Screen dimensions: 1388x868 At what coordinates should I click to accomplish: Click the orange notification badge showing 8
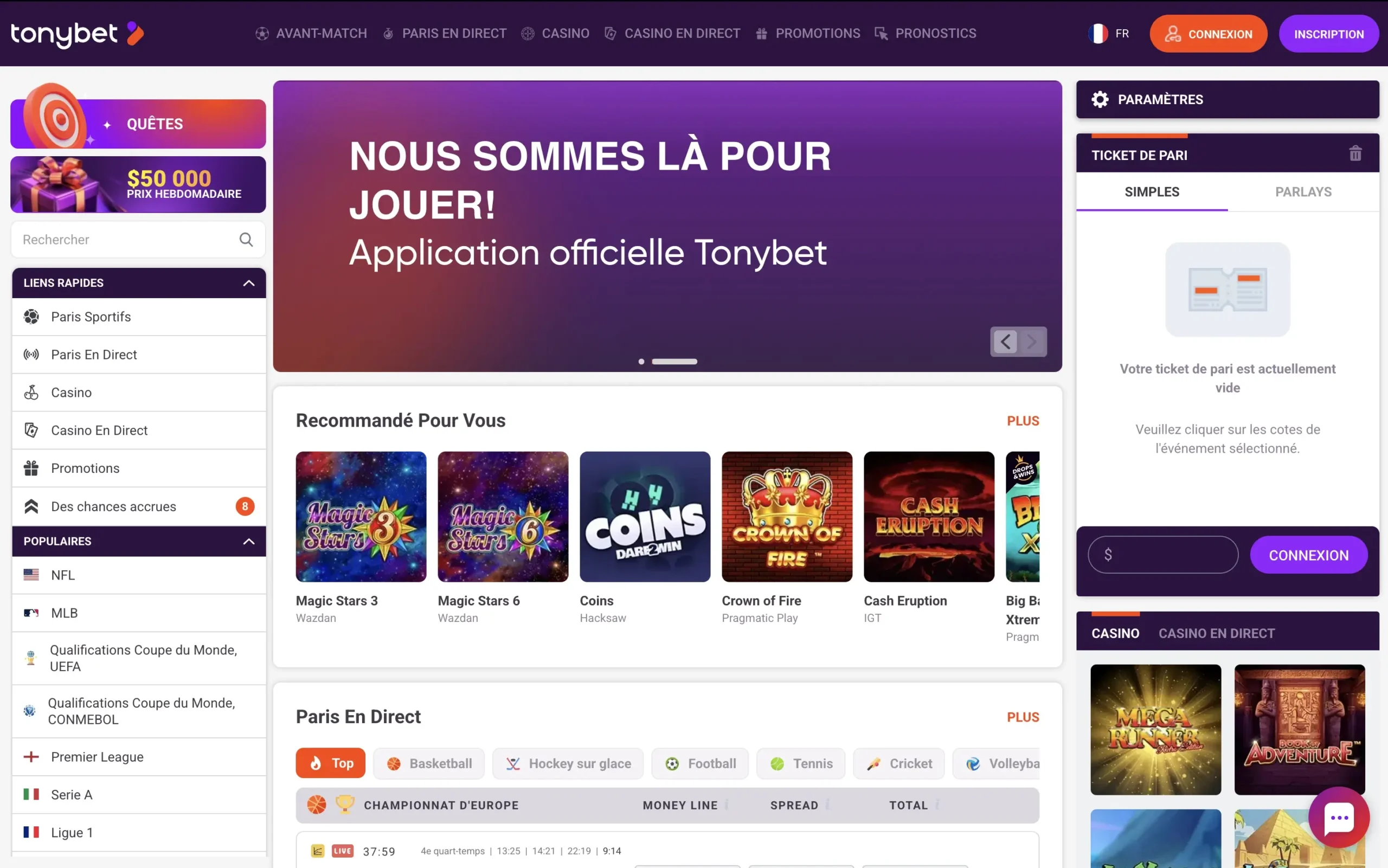coord(245,506)
